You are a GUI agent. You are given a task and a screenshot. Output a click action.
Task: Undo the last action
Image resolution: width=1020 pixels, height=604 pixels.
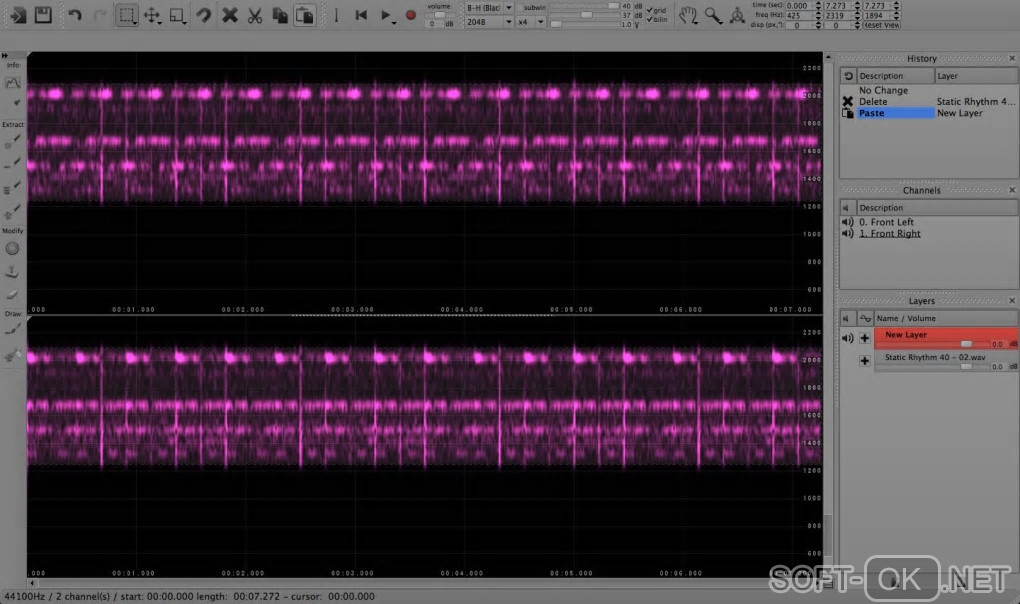tap(75, 15)
